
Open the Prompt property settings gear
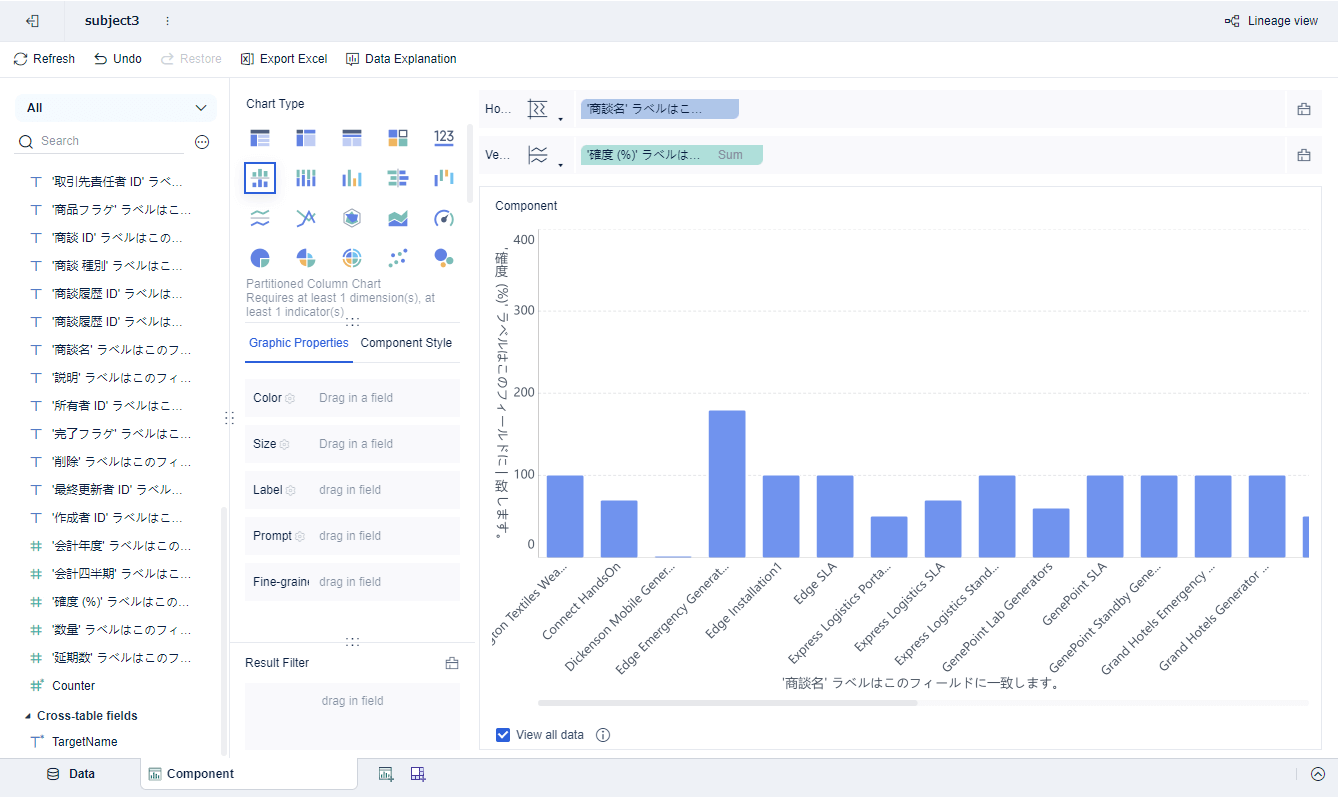[300, 536]
